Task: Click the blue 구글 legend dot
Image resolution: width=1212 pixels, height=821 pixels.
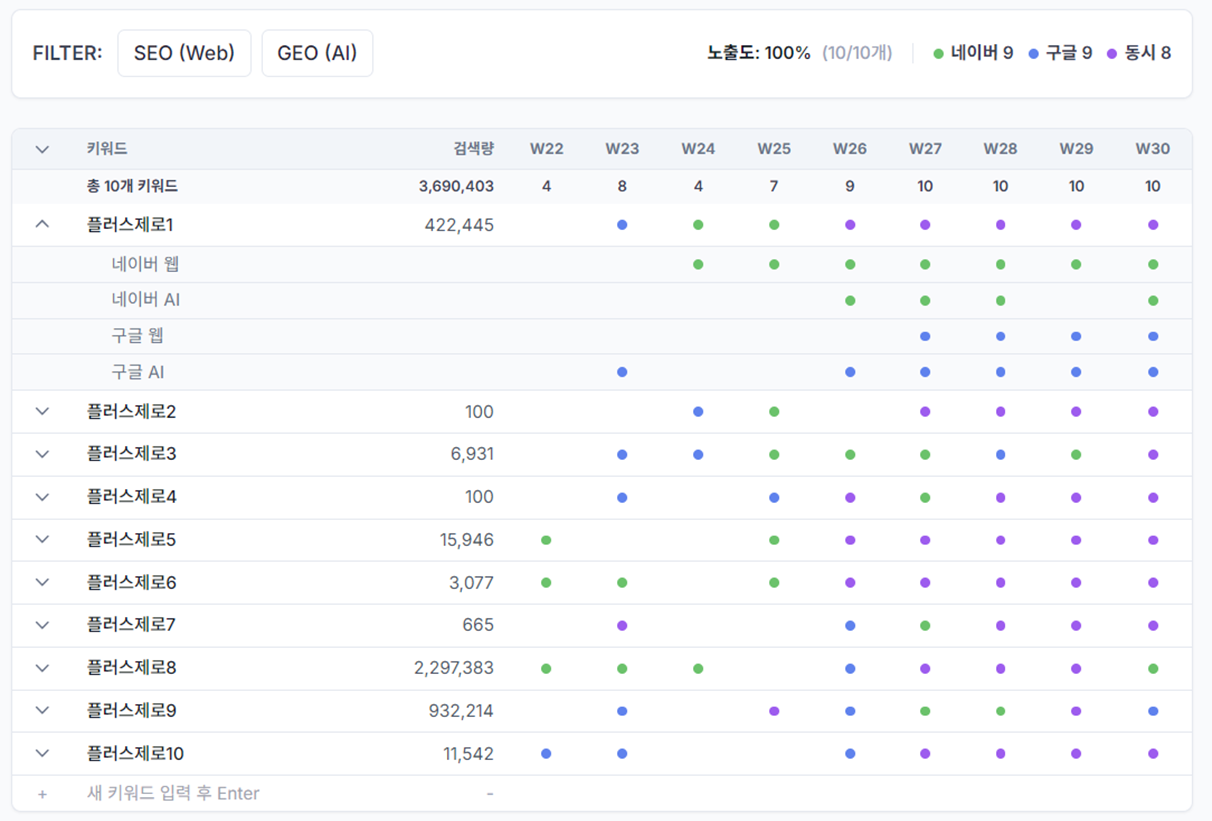Action: (1034, 53)
